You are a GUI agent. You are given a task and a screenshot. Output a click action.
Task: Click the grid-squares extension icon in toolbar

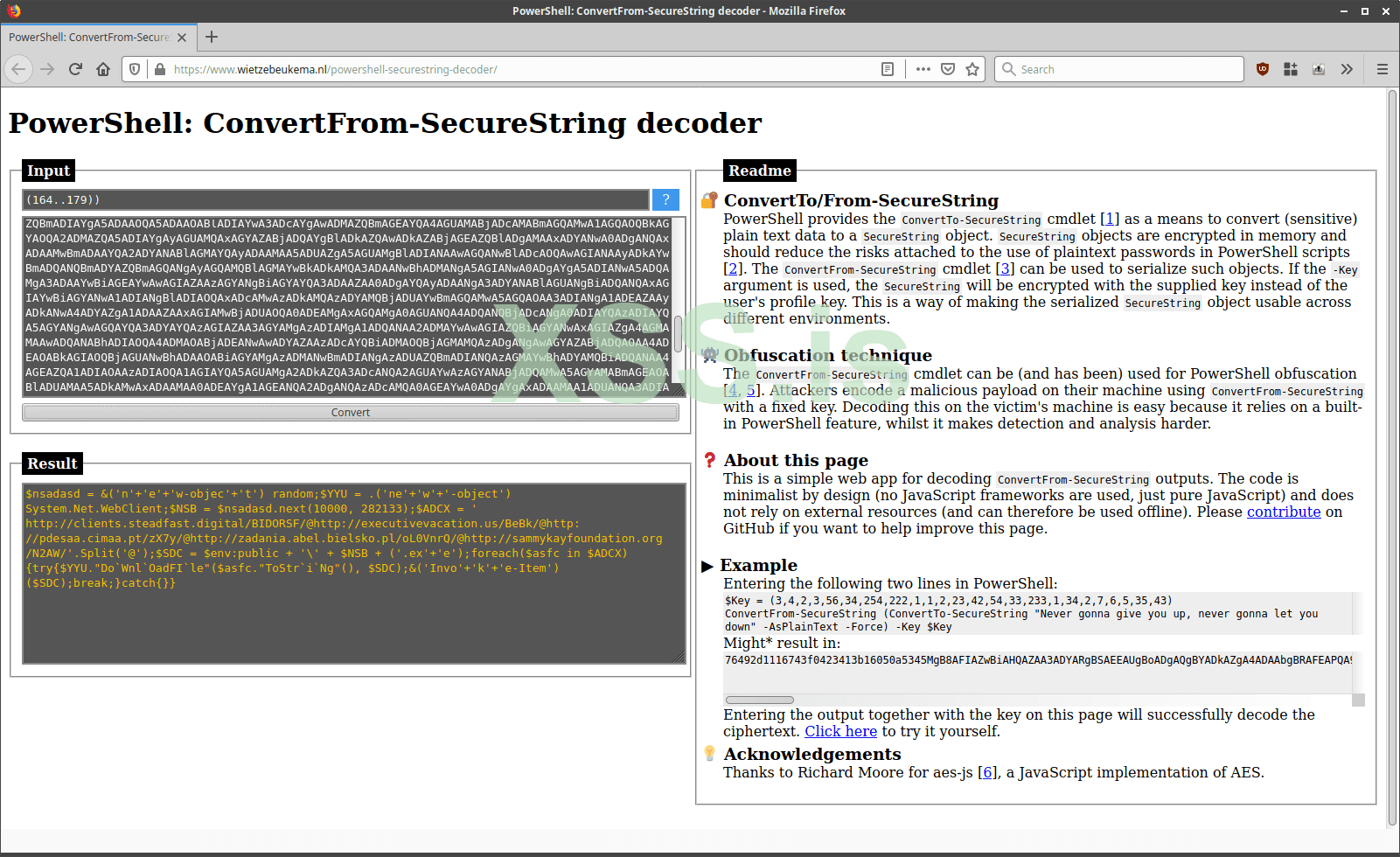(x=1291, y=69)
